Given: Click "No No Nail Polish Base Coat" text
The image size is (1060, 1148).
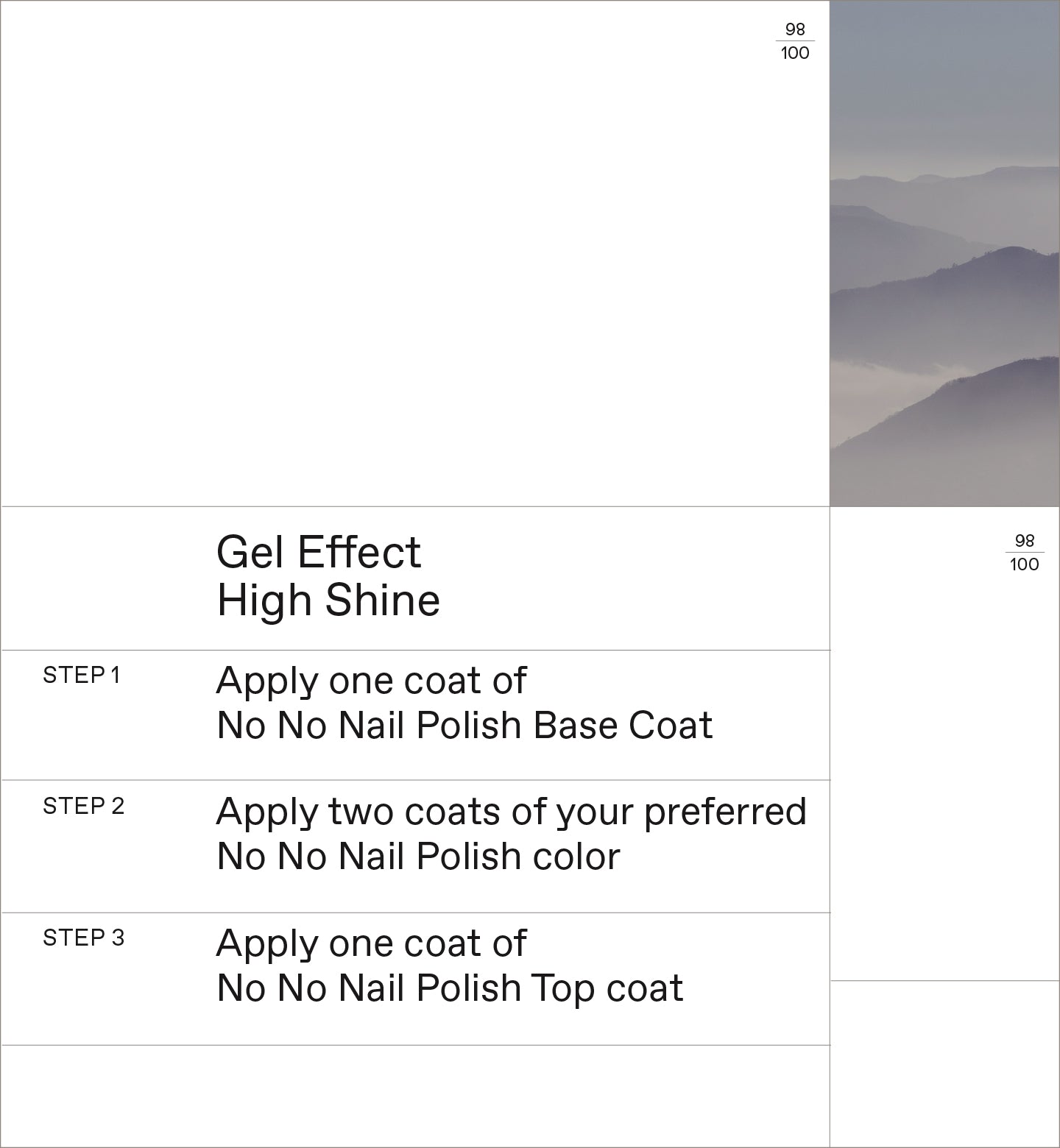Looking at the screenshot, I should (464, 726).
